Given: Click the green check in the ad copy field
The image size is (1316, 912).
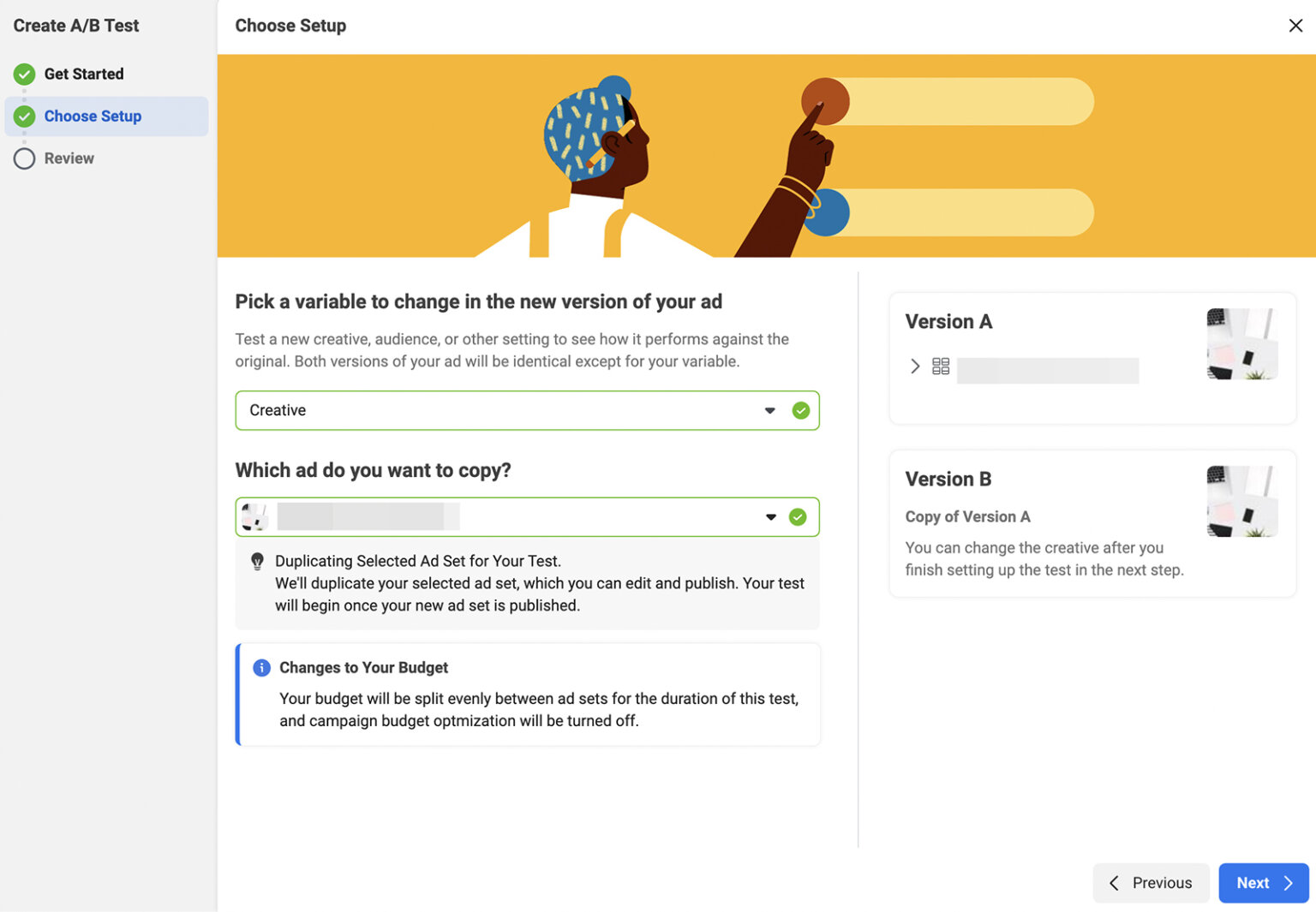Looking at the screenshot, I should 798,517.
